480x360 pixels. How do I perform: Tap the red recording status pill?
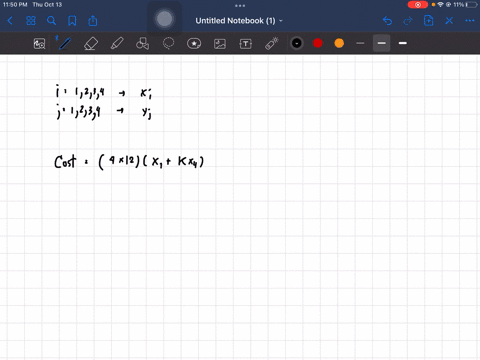tap(418, 5)
